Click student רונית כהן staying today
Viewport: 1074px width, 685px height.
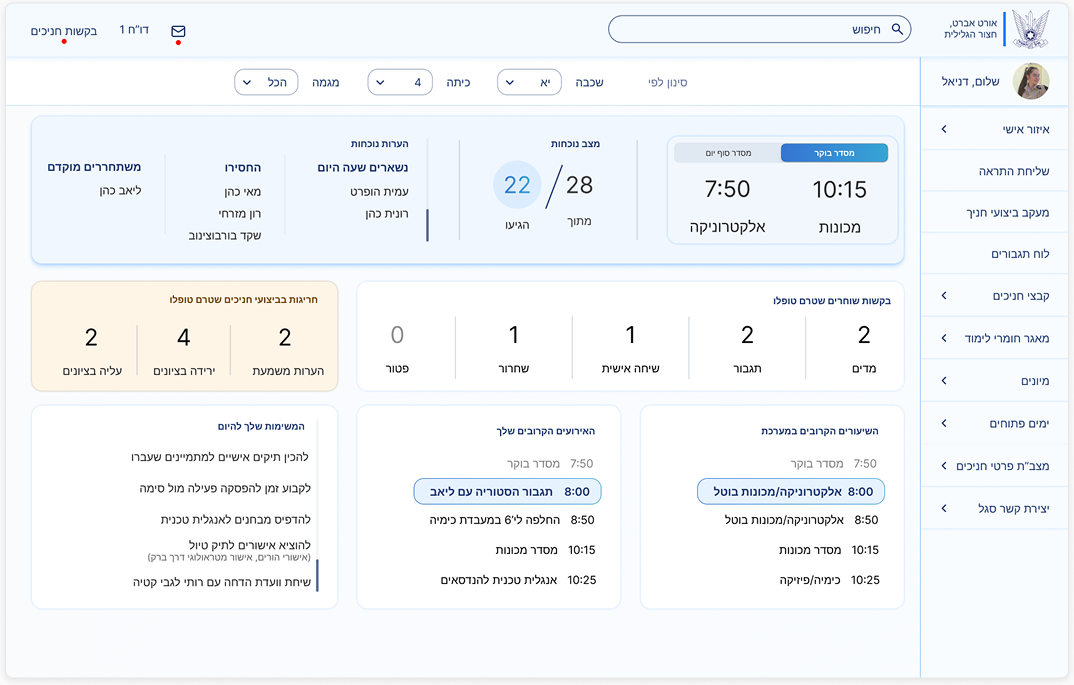387,214
